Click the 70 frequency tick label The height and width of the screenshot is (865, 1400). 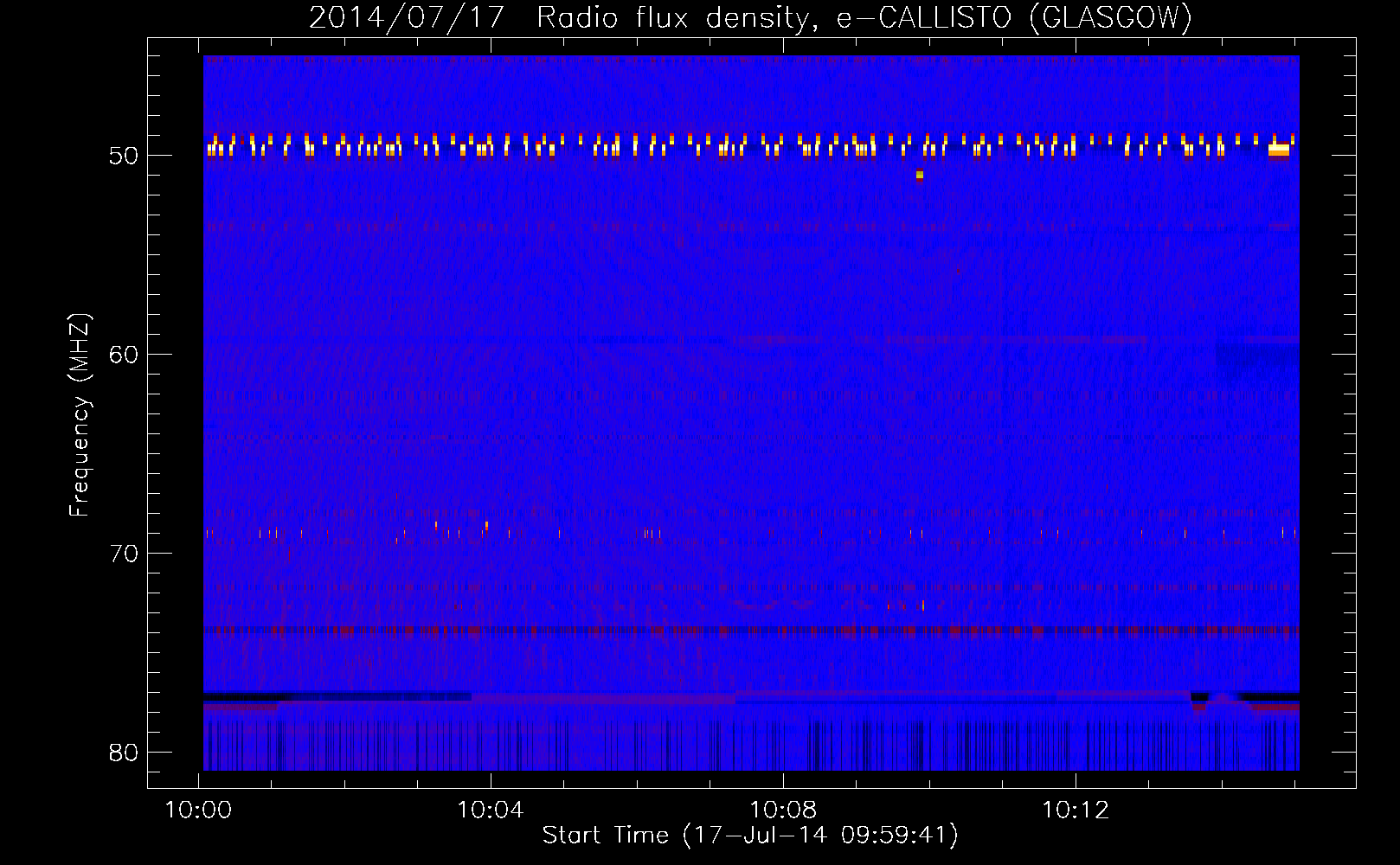(124, 554)
